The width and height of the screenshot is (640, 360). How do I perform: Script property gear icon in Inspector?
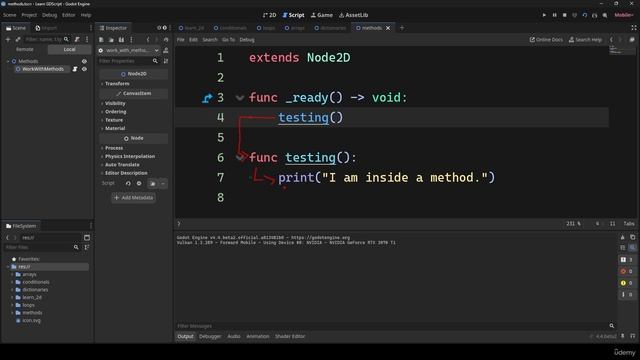pyautogui.click(x=139, y=184)
